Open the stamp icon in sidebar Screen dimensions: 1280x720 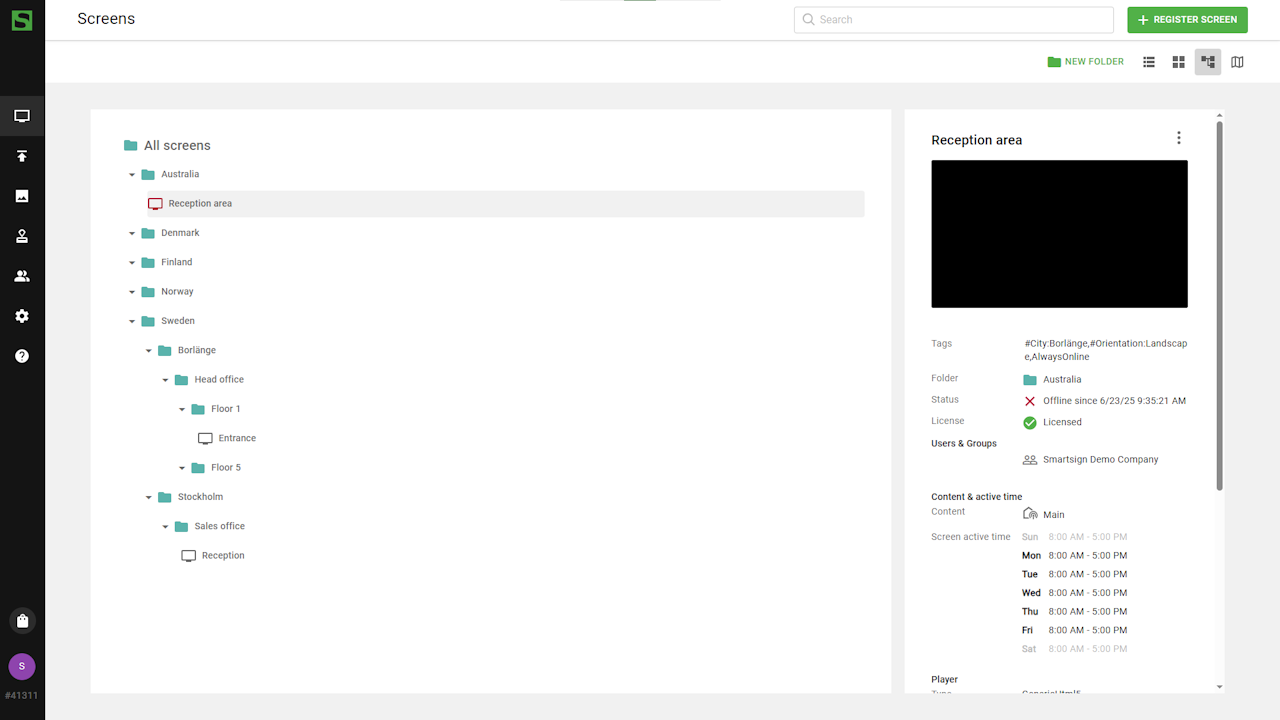tap(22, 236)
